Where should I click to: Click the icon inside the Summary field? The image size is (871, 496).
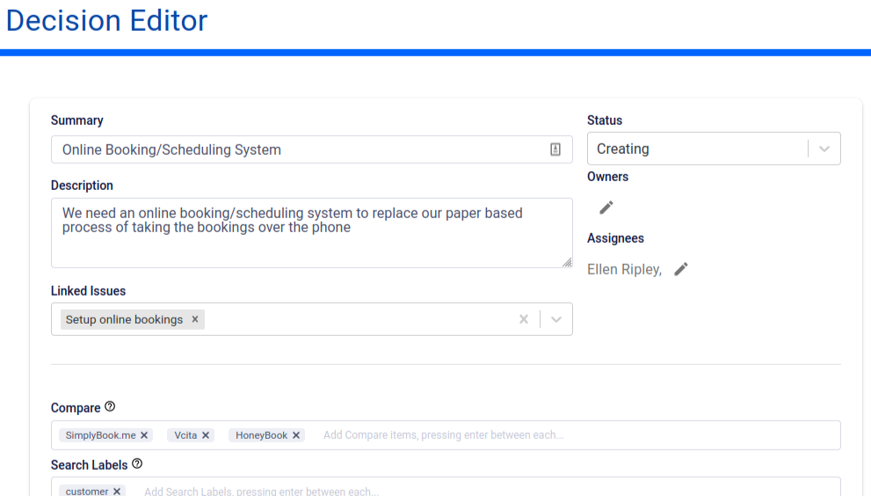click(555, 150)
